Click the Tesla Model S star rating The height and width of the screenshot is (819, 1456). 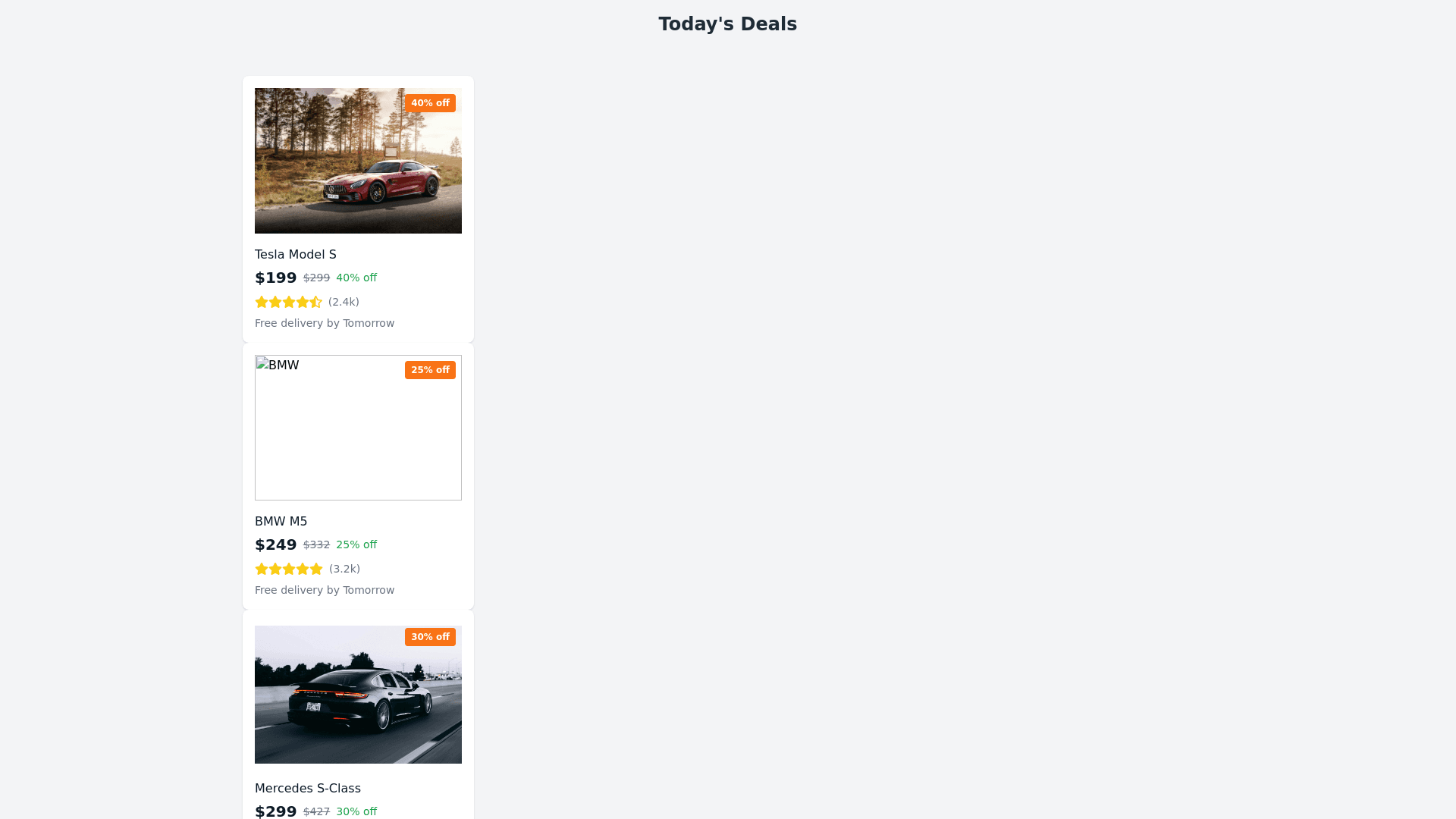(288, 302)
